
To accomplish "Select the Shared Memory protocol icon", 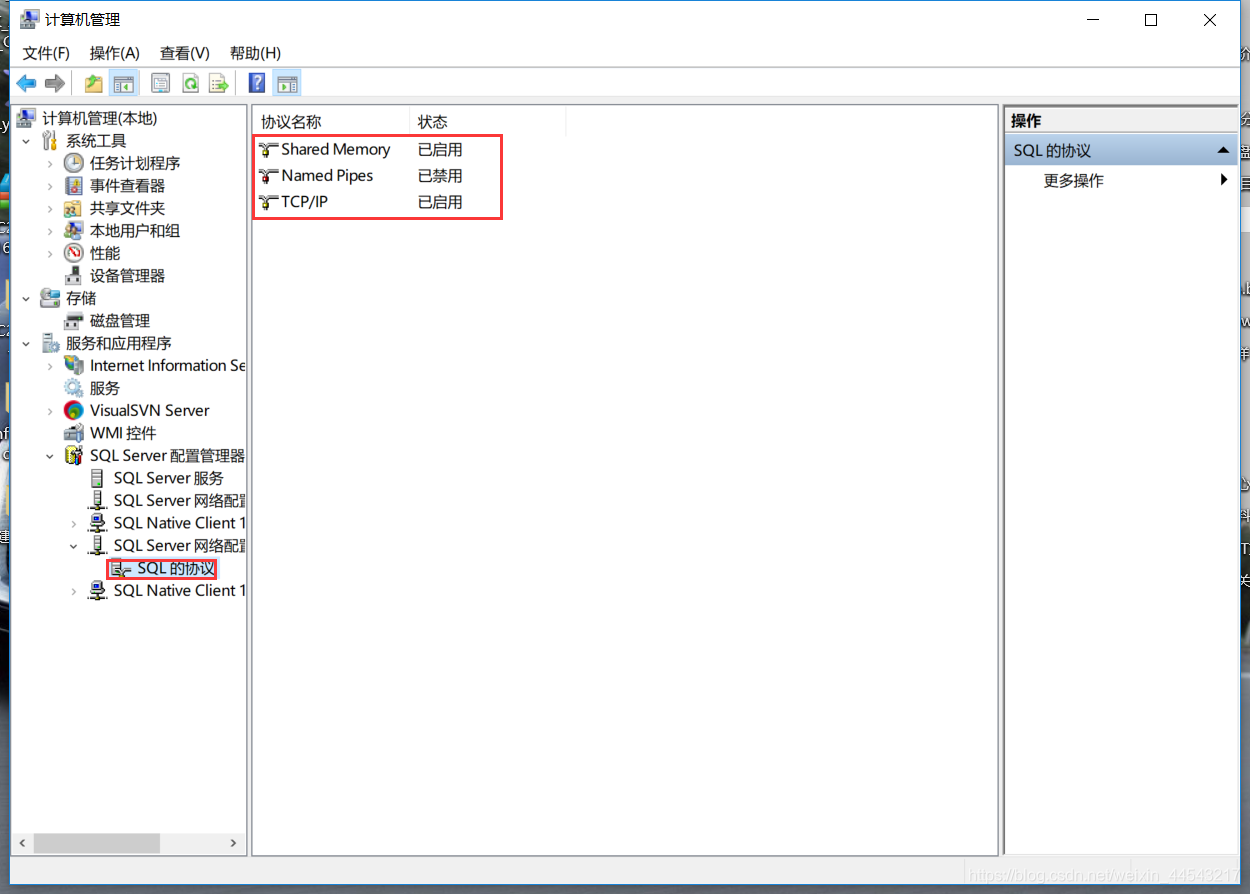I will tap(268, 150).
